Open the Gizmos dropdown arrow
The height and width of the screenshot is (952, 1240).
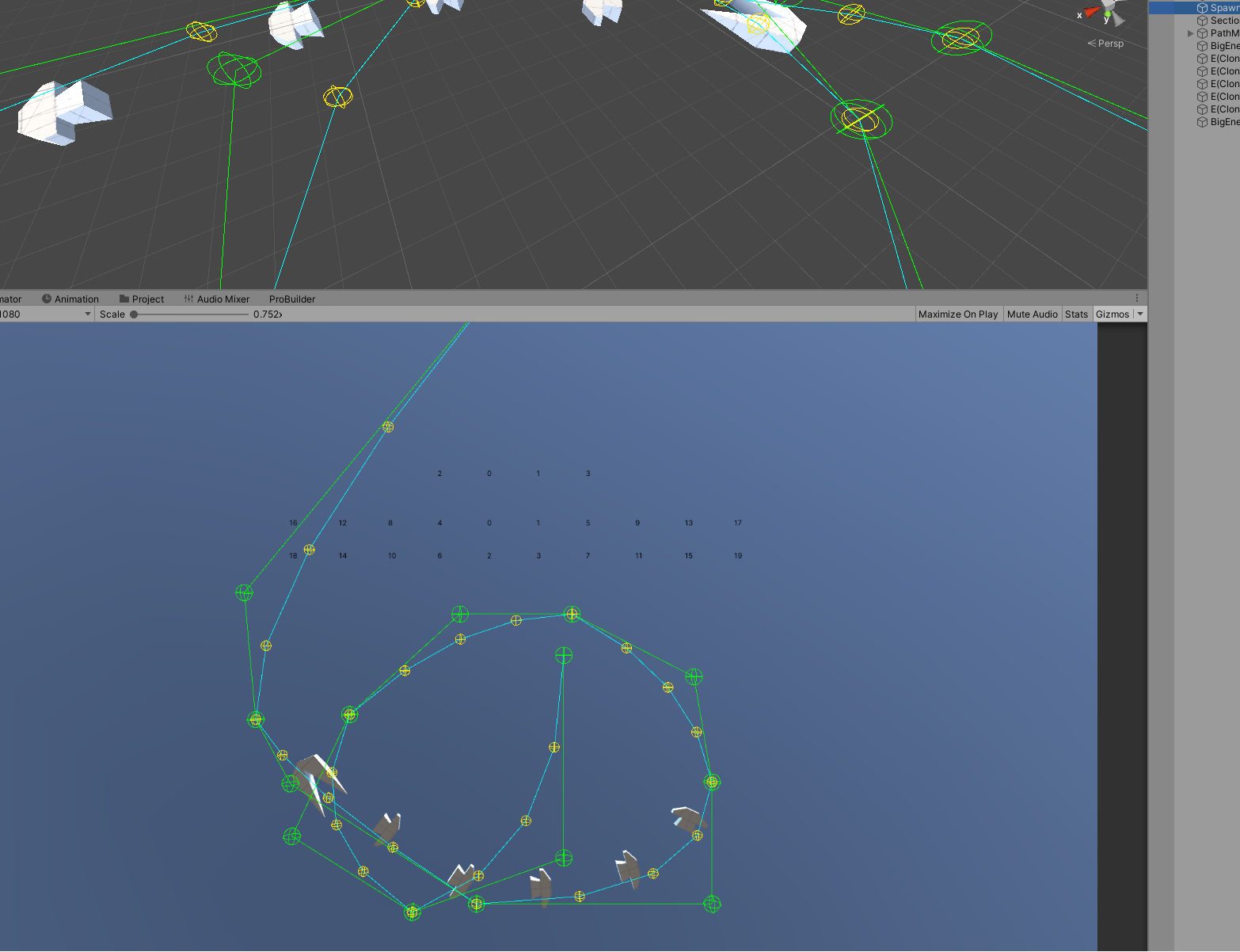pyautogui.click(x=1138, y=314)
